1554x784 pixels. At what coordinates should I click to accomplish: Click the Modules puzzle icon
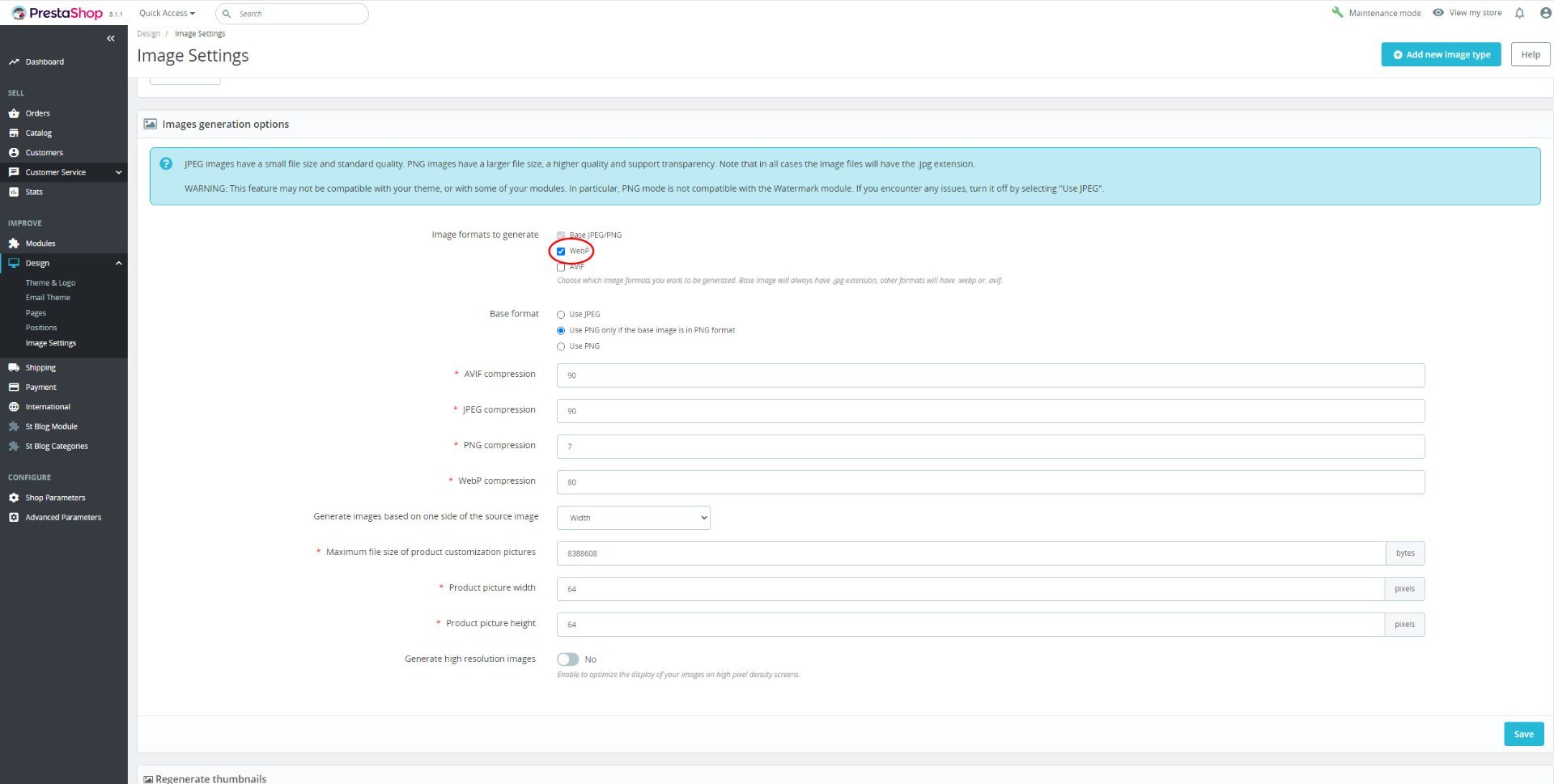[x=14, y=243]
